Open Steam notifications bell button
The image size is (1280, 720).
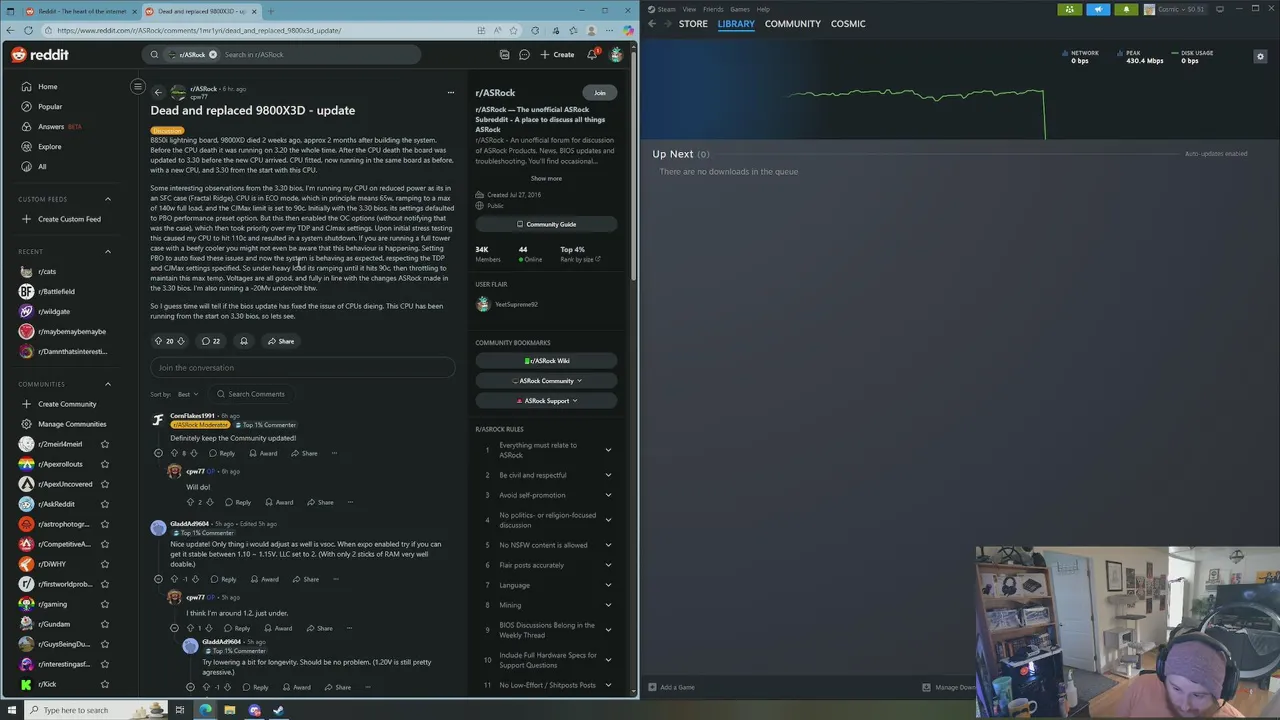[1126, 10]
